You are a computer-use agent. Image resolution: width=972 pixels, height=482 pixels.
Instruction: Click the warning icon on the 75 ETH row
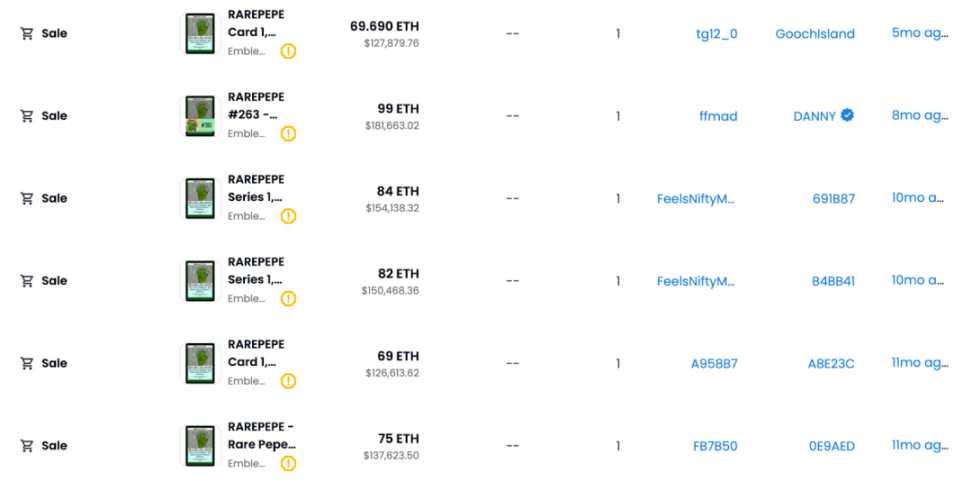(288, 463)
